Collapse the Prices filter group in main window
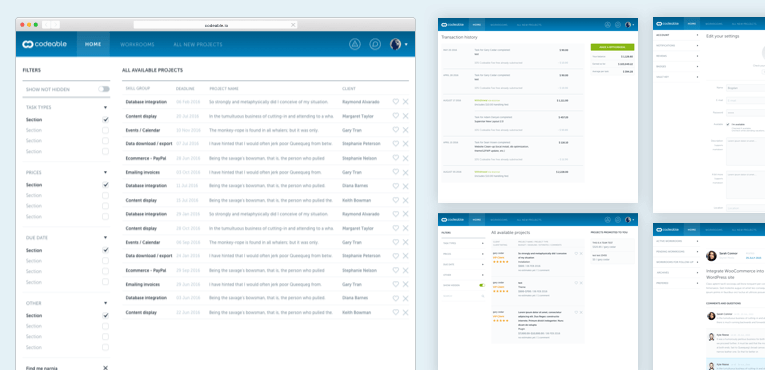Image resolution: width=765 pixels, height=370 pixels. coord(105,172)
